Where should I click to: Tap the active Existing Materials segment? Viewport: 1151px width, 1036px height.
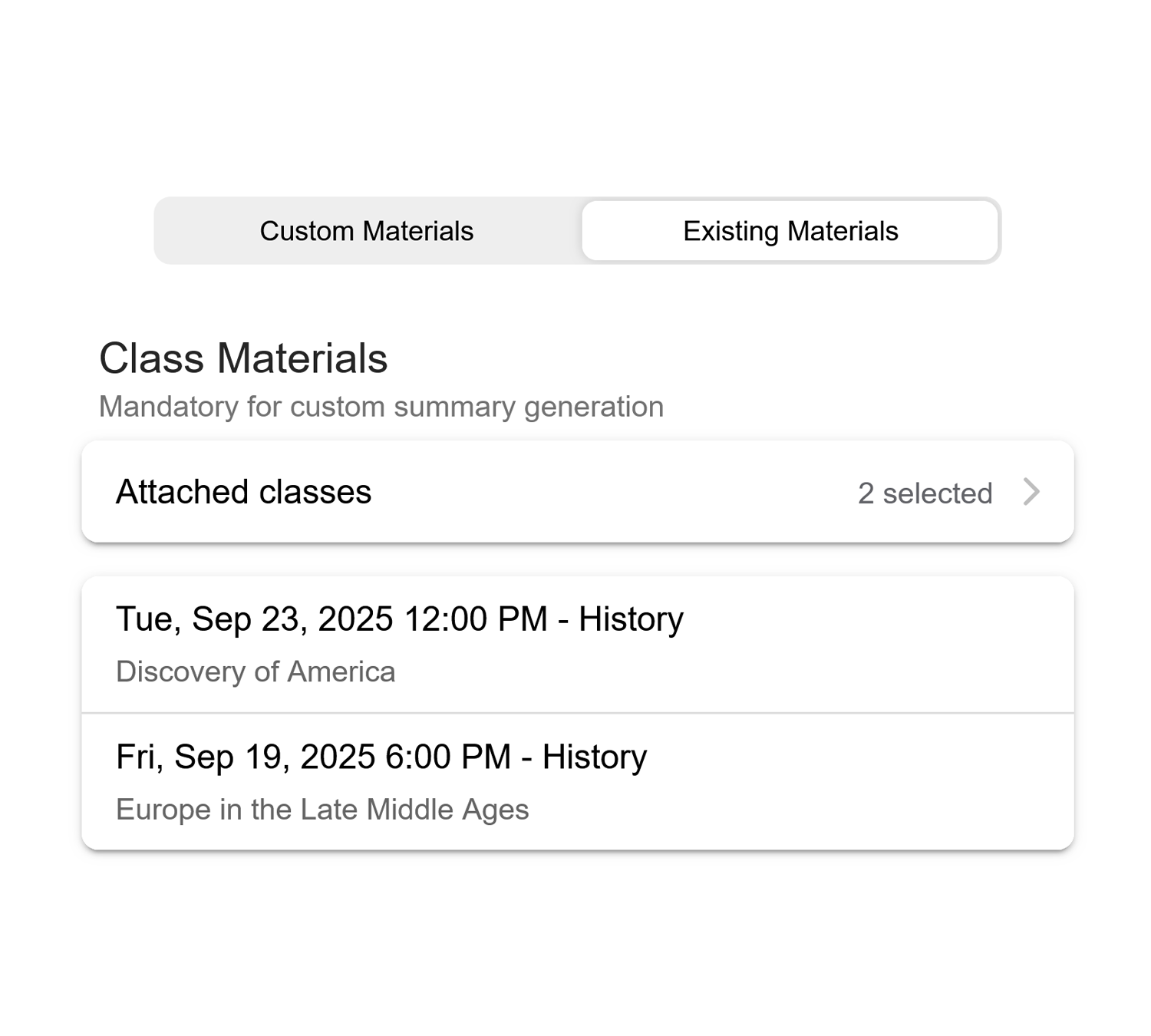point(790,230)
